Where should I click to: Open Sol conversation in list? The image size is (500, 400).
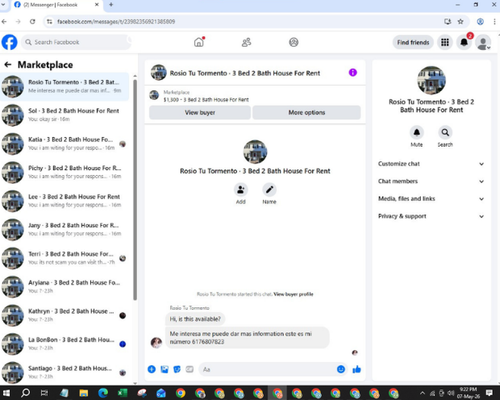click(x=65, y=115)
